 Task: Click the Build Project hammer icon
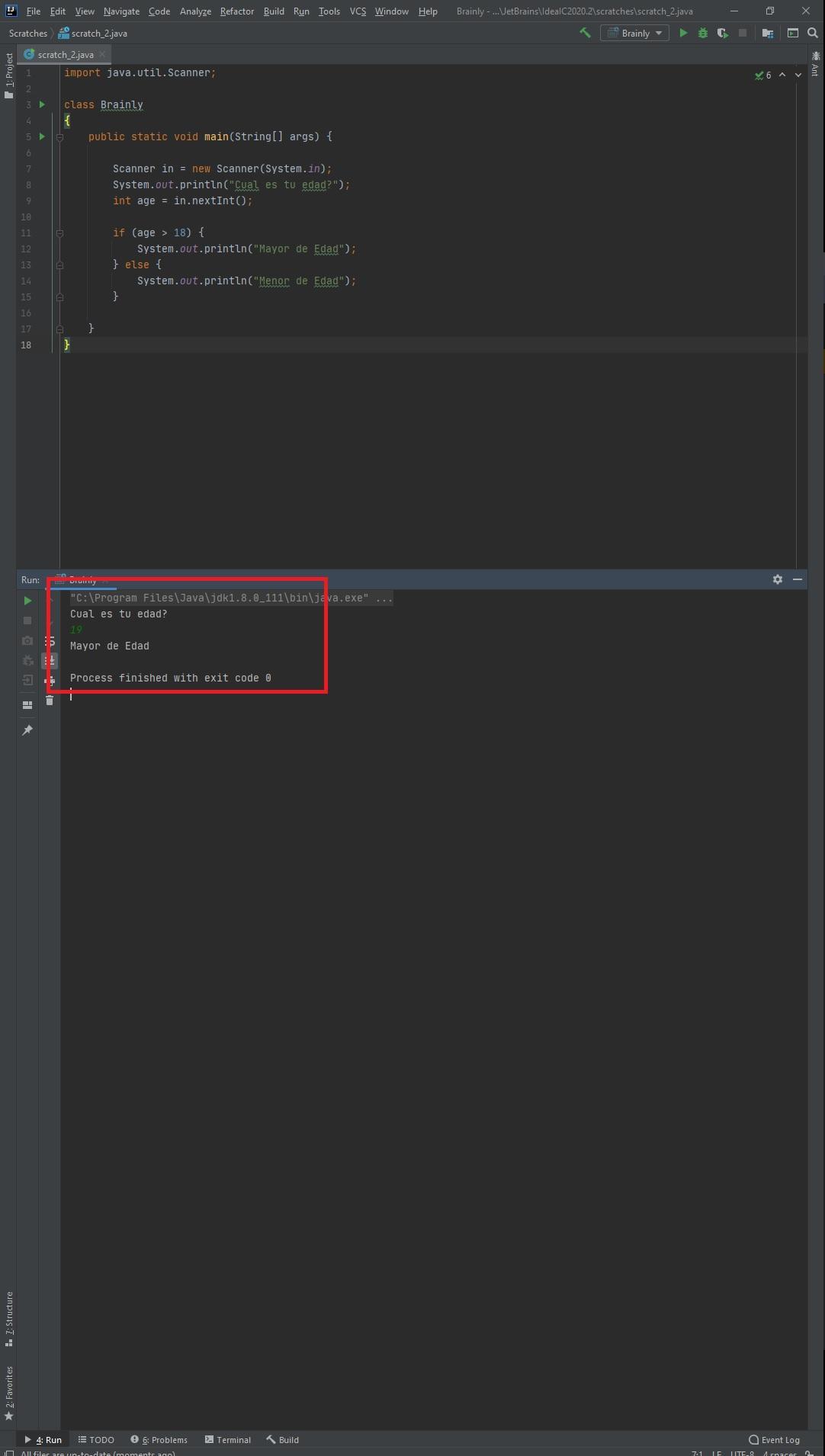coord(585,33)
